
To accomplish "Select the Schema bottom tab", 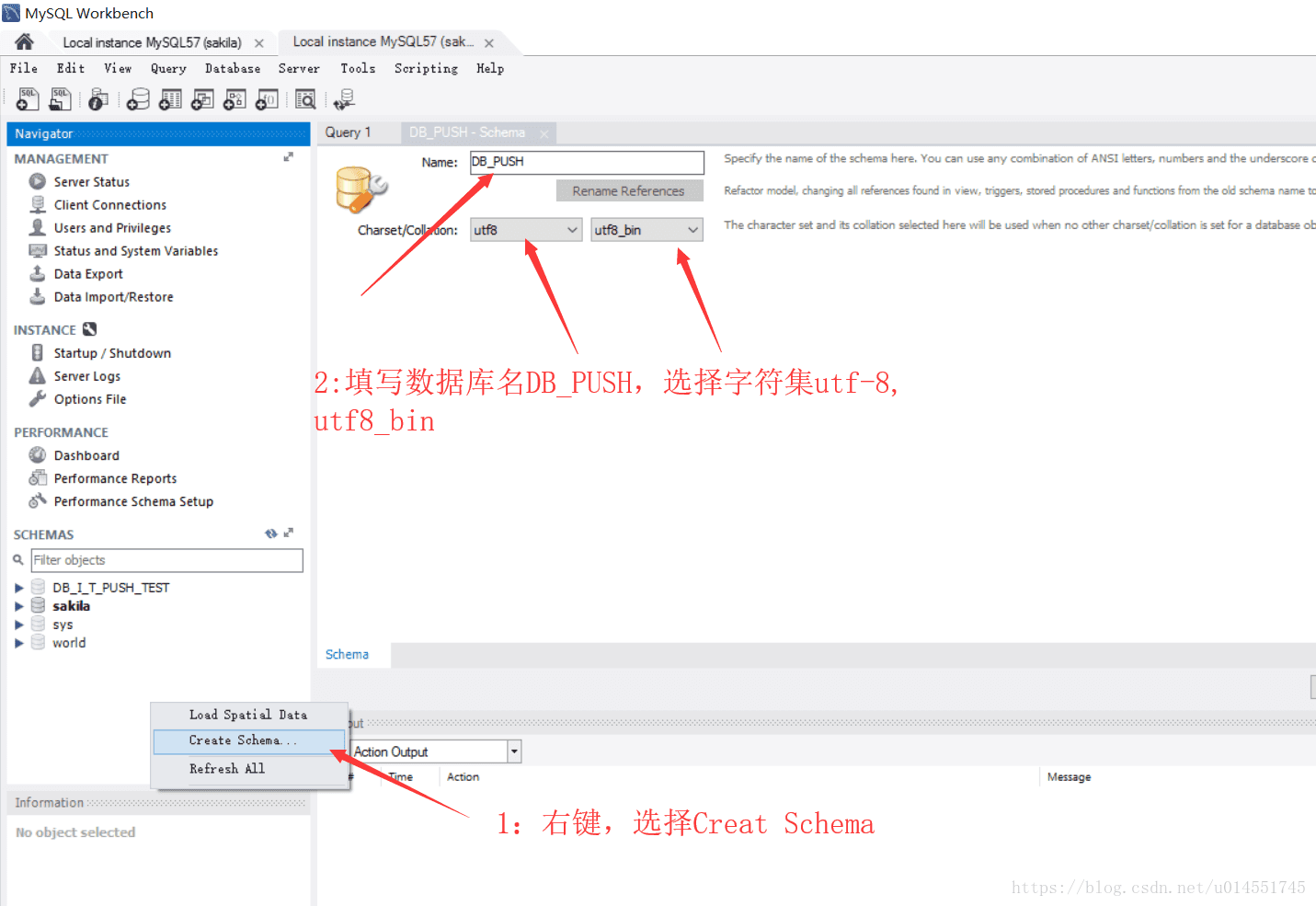I will pos(347,655).
